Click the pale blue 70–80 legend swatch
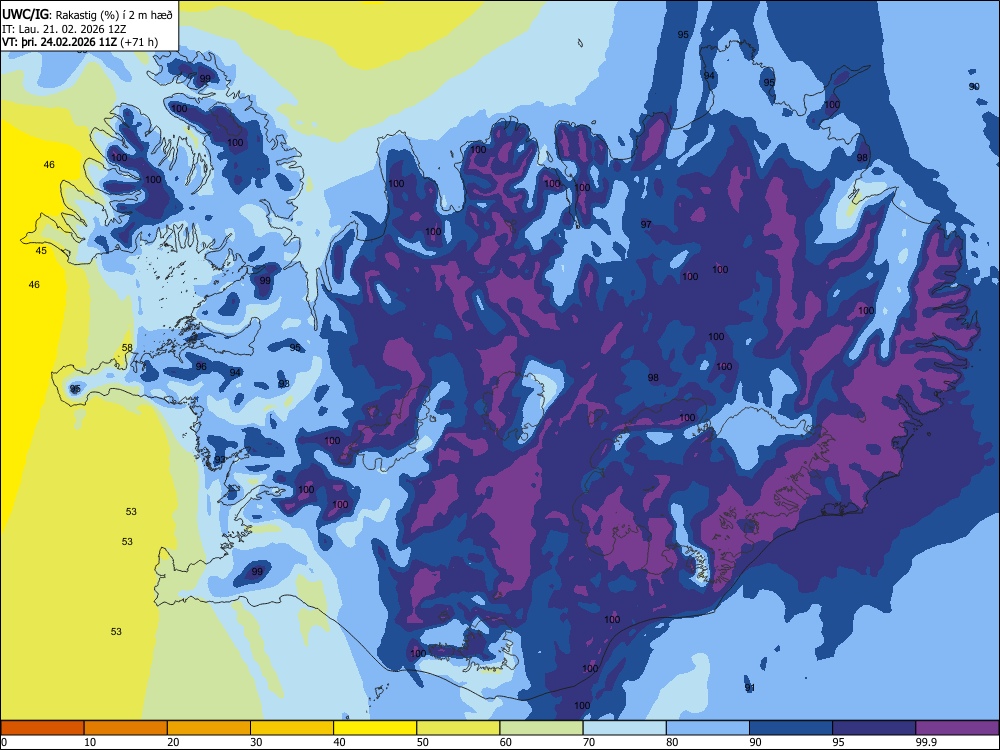Viewport: 1000px width, 750px height. [624, 728]
